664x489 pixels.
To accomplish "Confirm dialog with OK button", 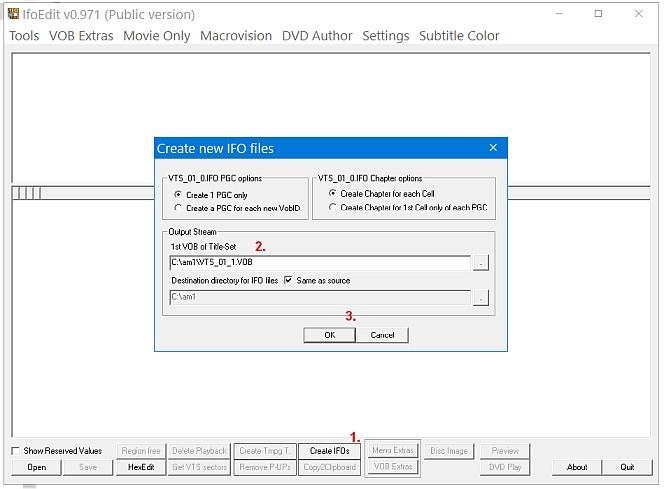I will (x=329, y=335).
